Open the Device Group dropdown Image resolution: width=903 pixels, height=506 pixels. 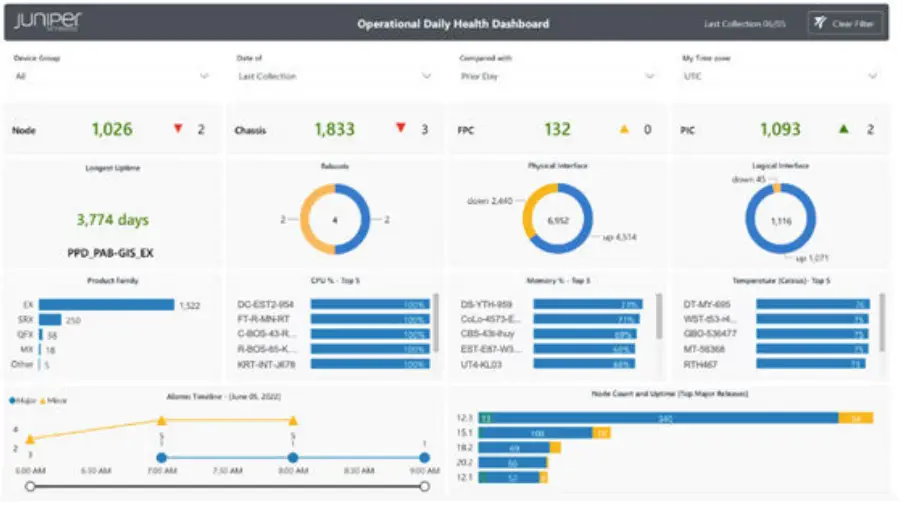111,76
